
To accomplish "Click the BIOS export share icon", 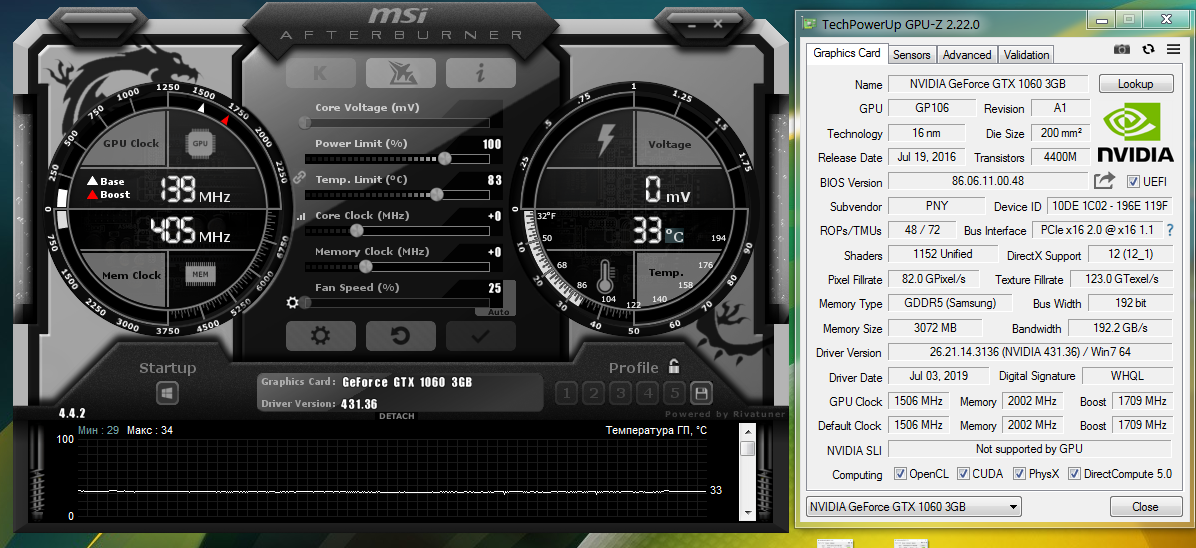I will pyautogui.click(x=1104, y=181).
